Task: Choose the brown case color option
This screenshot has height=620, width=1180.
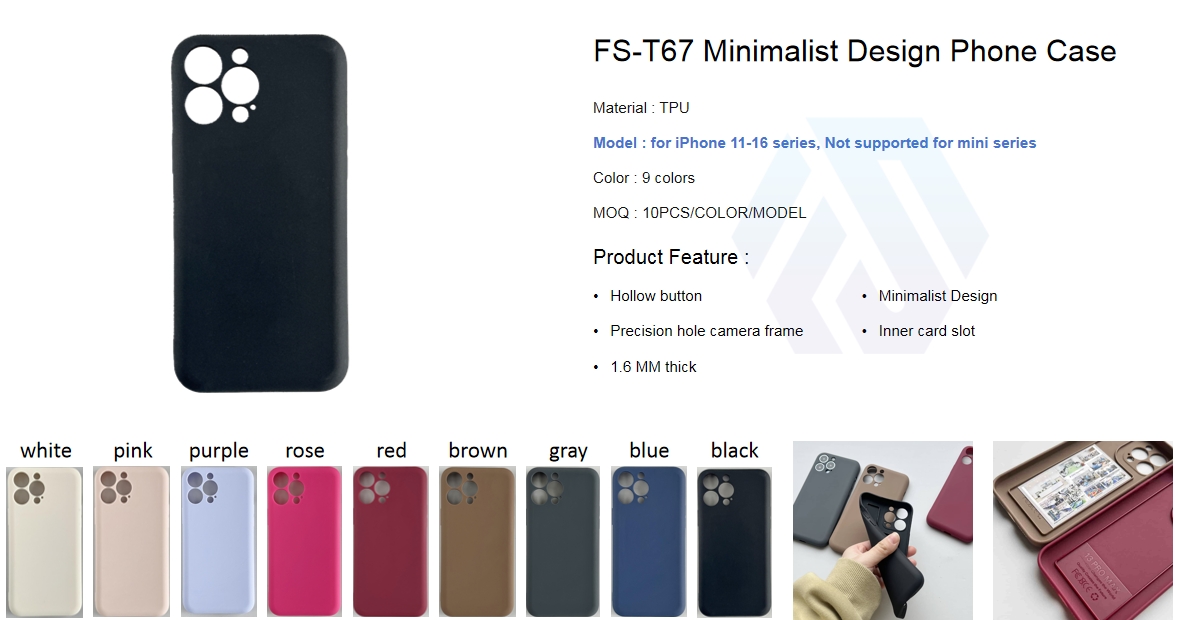Action: pyautogui.click(x=477, y=542)
